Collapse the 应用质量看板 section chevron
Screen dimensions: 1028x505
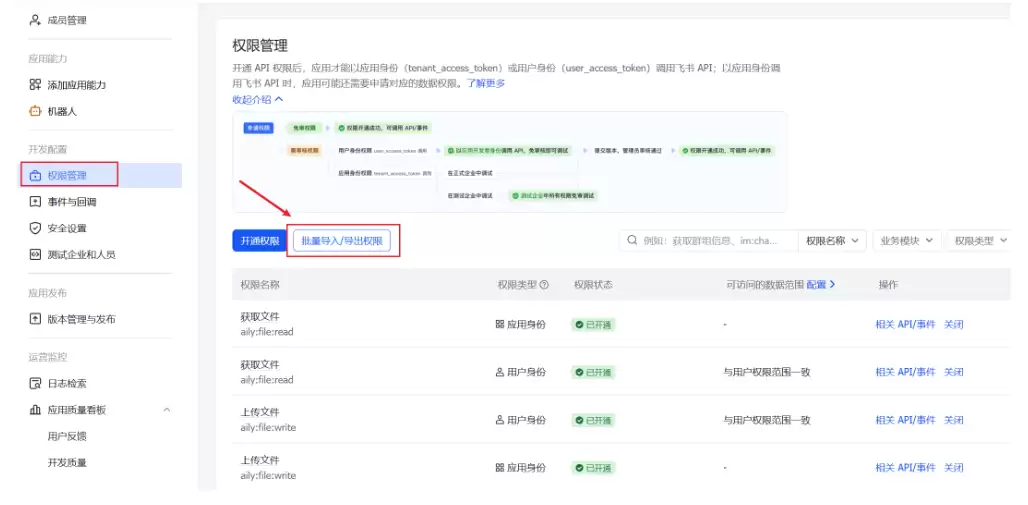pyautogui.click(x=167, y=410)
